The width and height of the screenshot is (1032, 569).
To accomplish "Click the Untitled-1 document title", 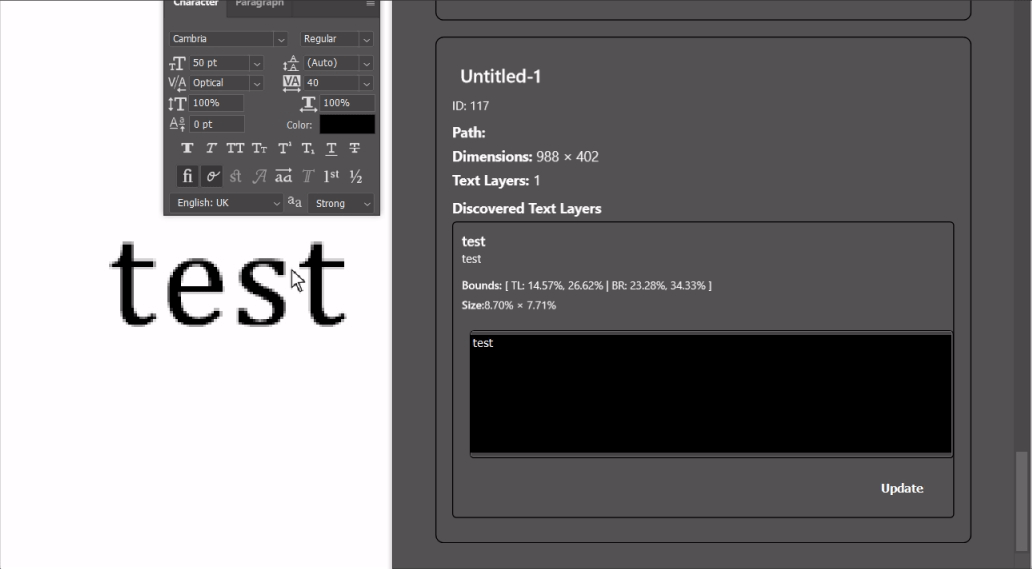I will coord(500,76).
